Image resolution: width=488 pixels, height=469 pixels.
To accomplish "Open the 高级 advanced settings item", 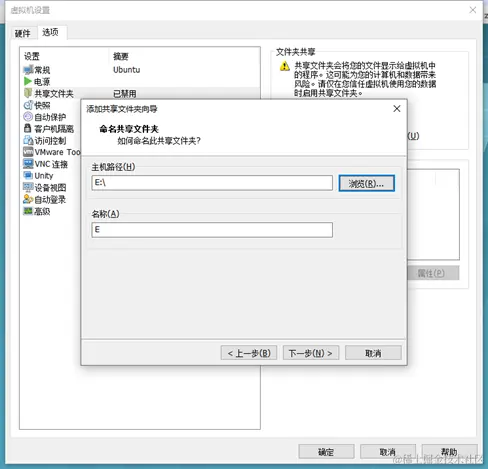I will (x=37, y=211).
